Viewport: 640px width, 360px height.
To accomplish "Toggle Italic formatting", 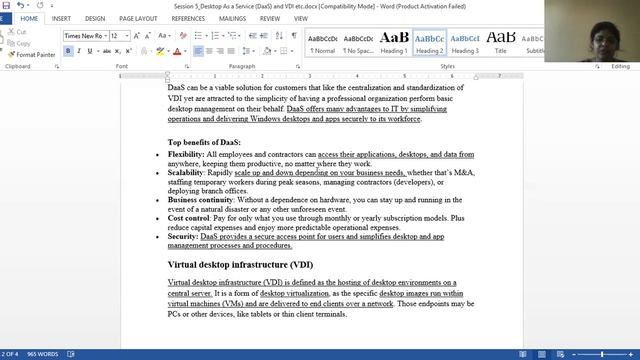I will 79,51.
